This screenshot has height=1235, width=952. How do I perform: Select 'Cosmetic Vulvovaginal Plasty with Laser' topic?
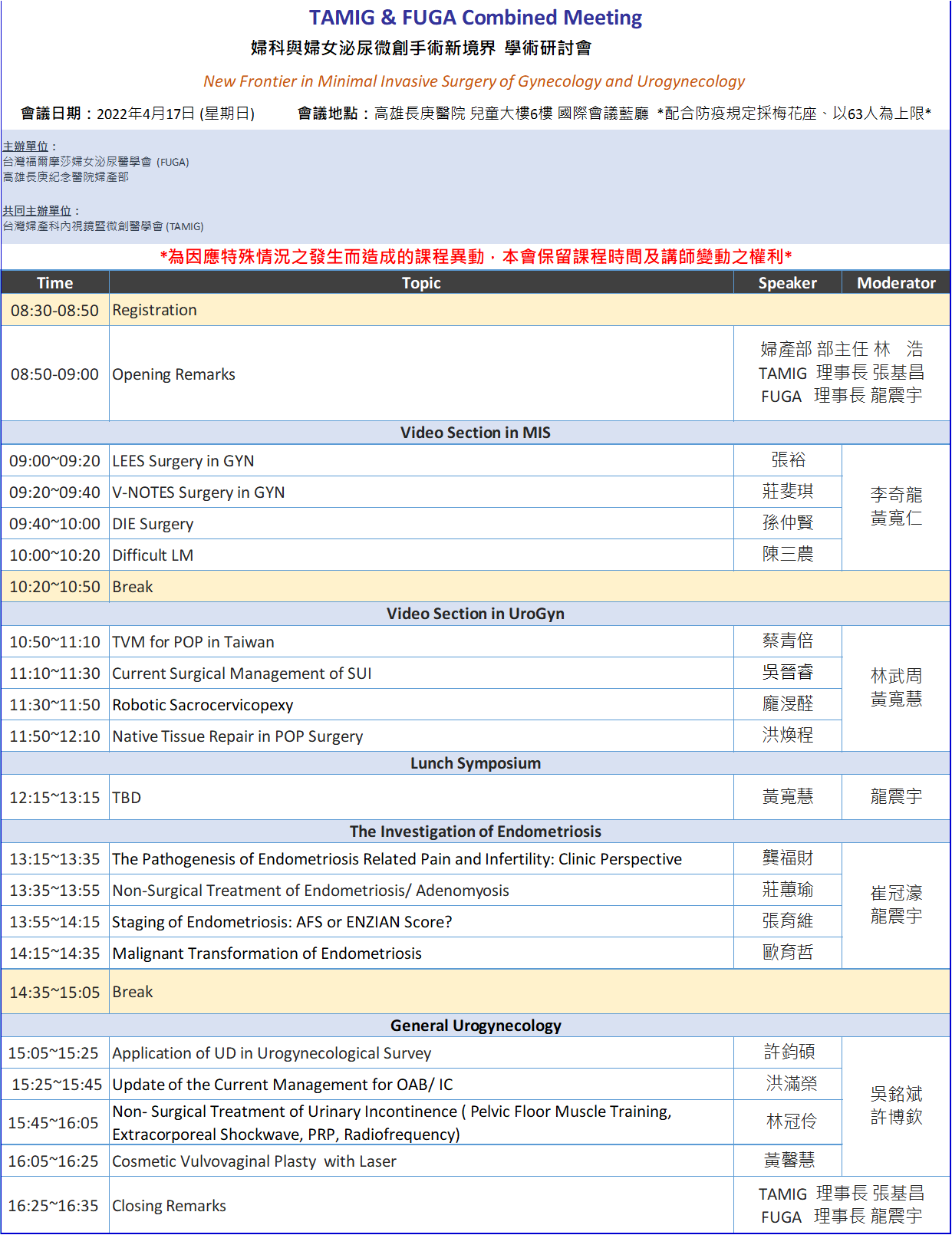254,1161
